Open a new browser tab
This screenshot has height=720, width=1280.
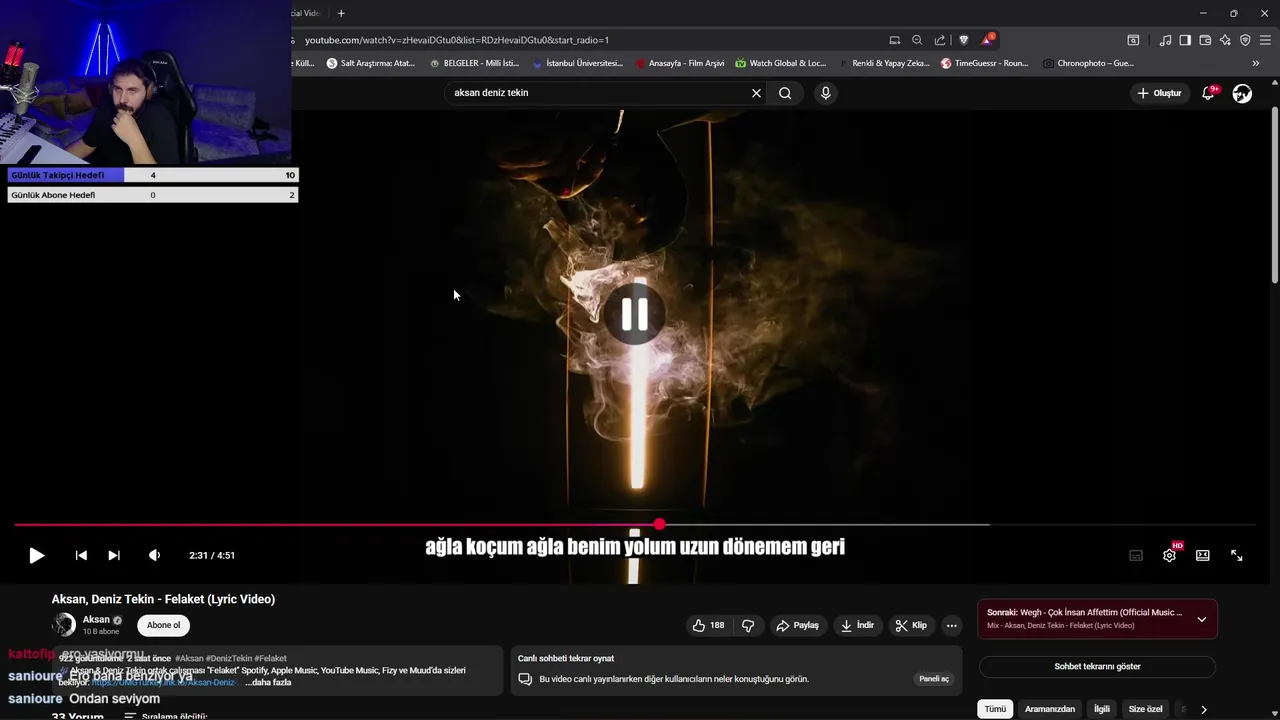(341, 13)
